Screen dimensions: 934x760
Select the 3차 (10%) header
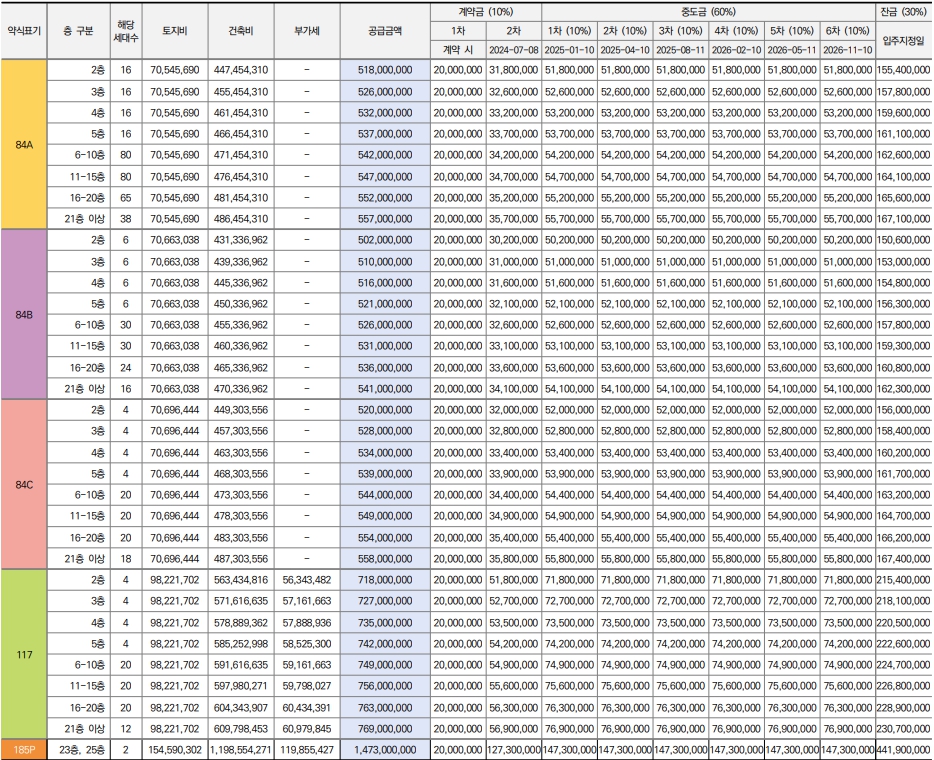pos(680,31)
